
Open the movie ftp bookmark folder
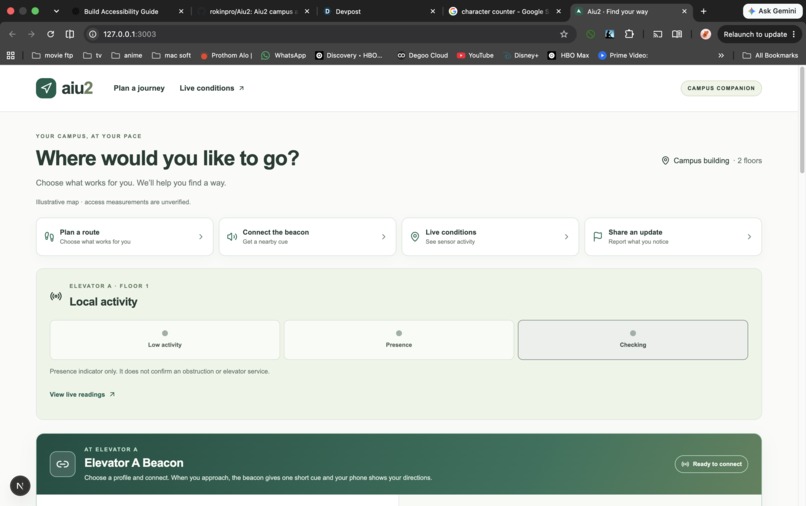pos(52,55)
